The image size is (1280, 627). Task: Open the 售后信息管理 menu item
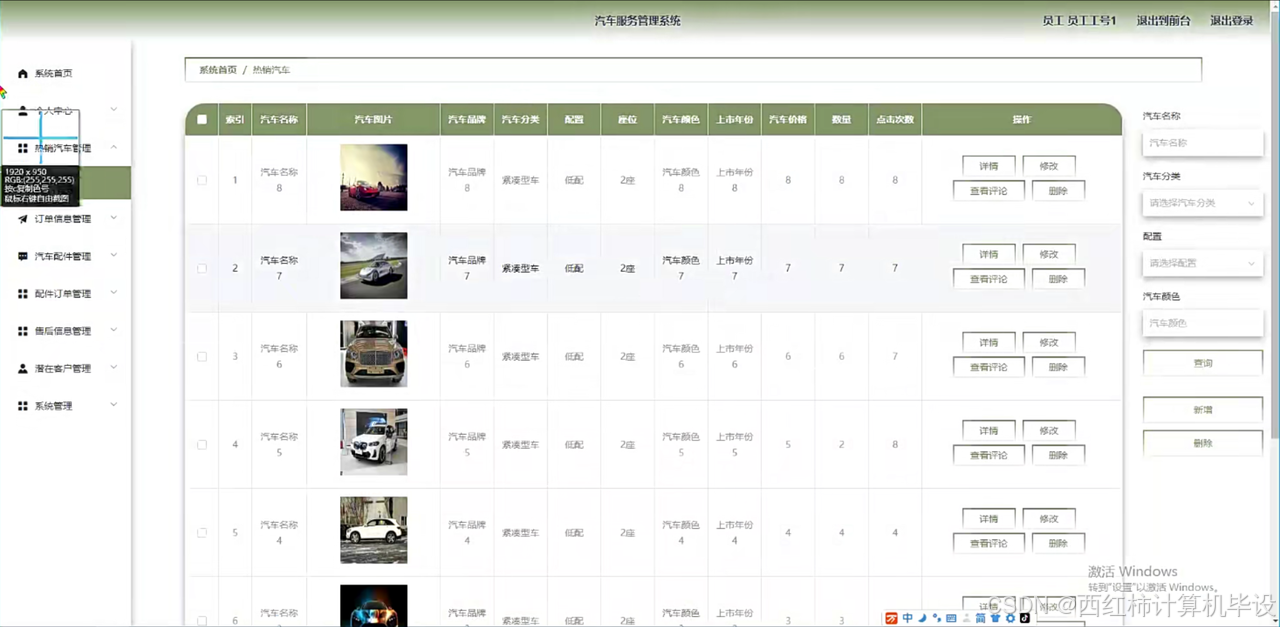point(65,331)
